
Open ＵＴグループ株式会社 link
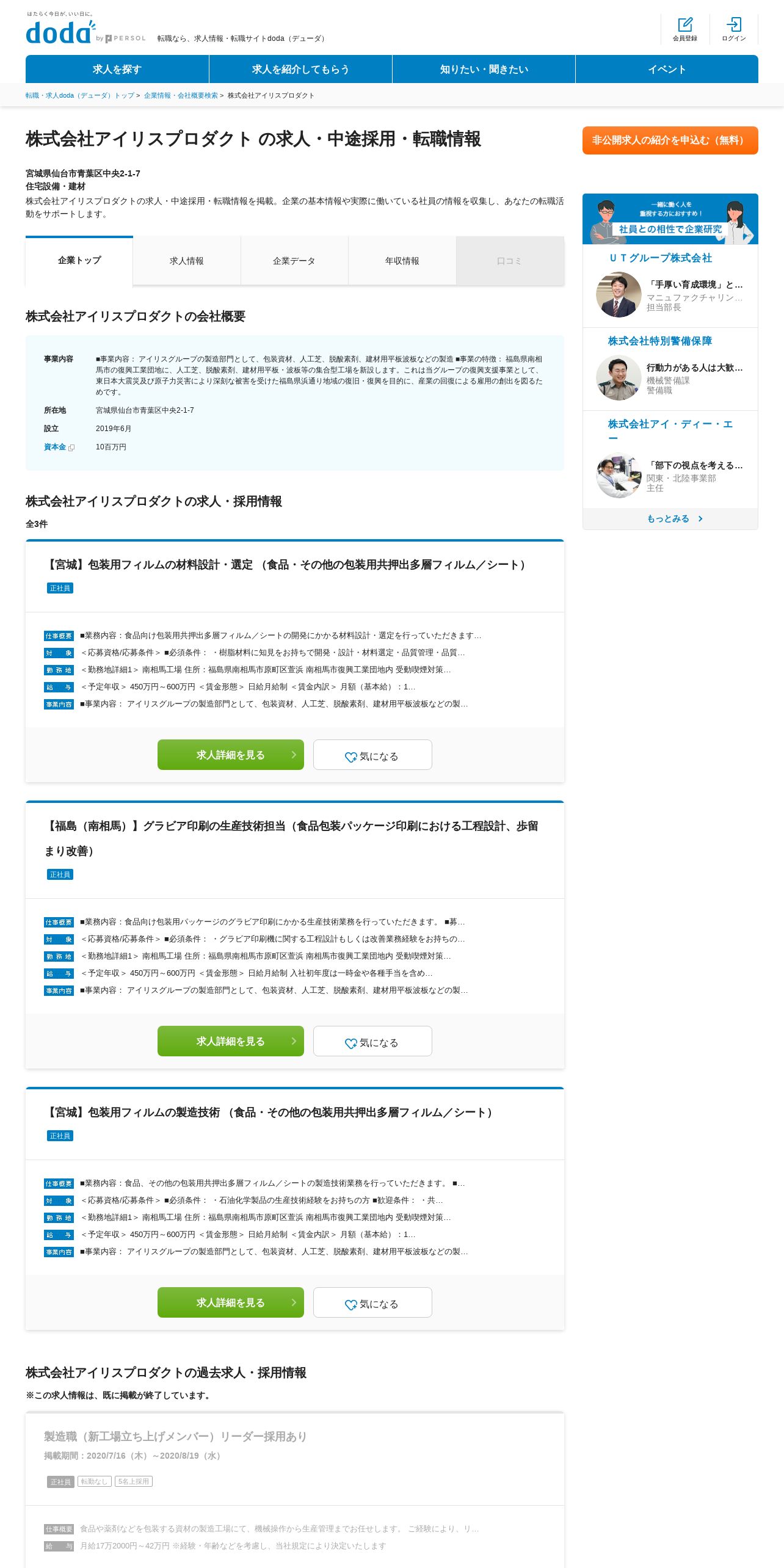coord(660,258)
